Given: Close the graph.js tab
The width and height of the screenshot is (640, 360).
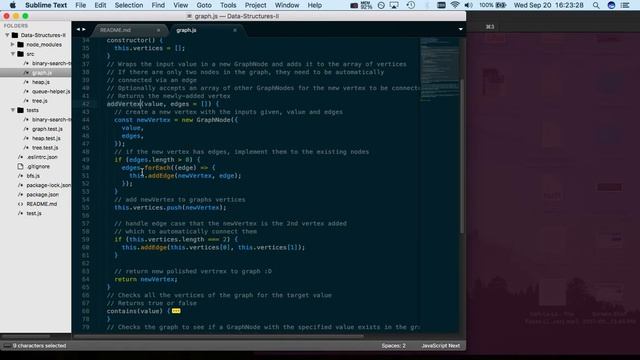Looking at the screenshot, I should click(235, 30).
